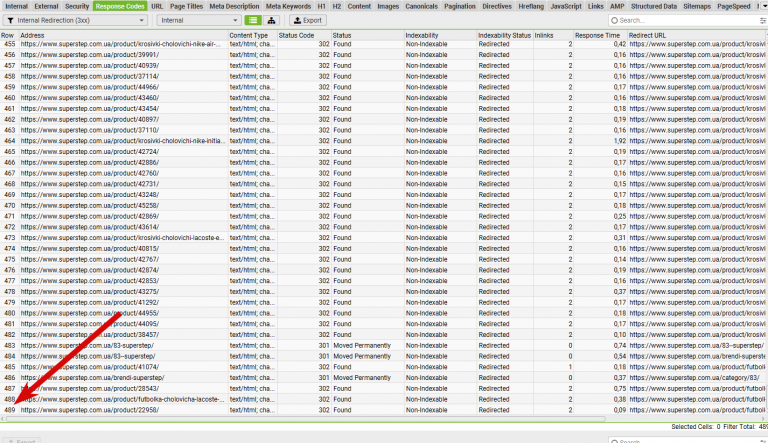Open the Hreflang tab

coord(531,6)
